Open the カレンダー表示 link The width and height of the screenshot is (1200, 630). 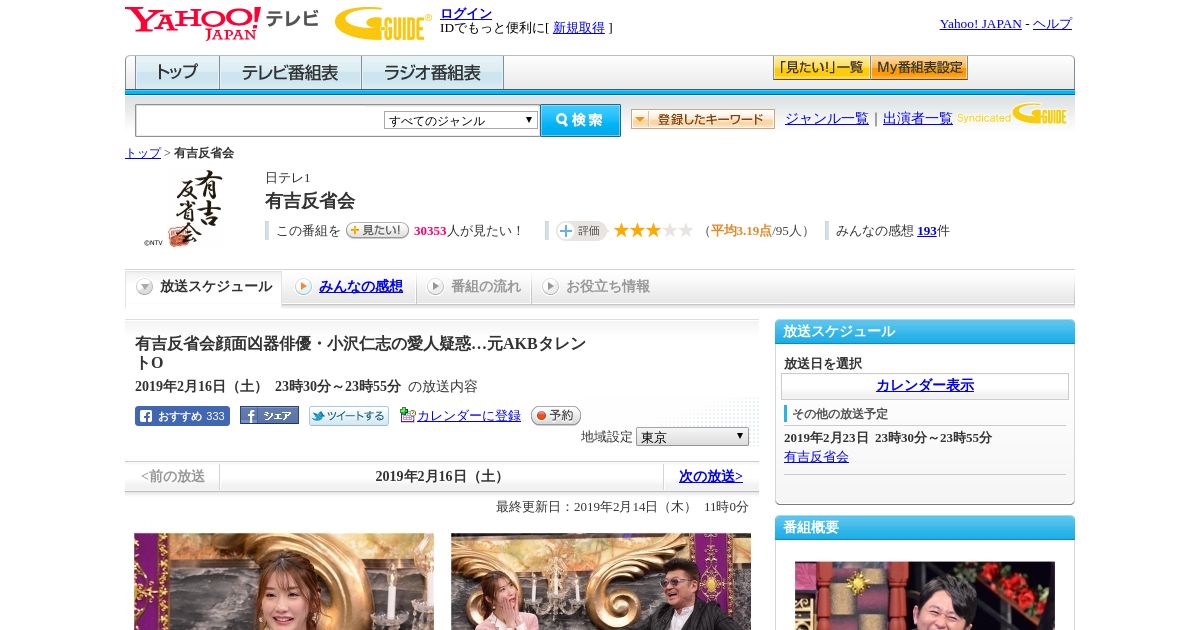tap(925, 386)
